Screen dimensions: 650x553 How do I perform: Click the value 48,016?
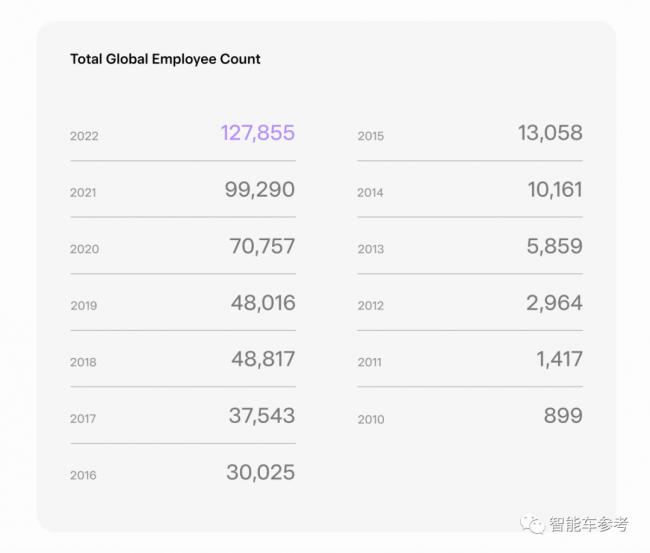click(263, 303)
